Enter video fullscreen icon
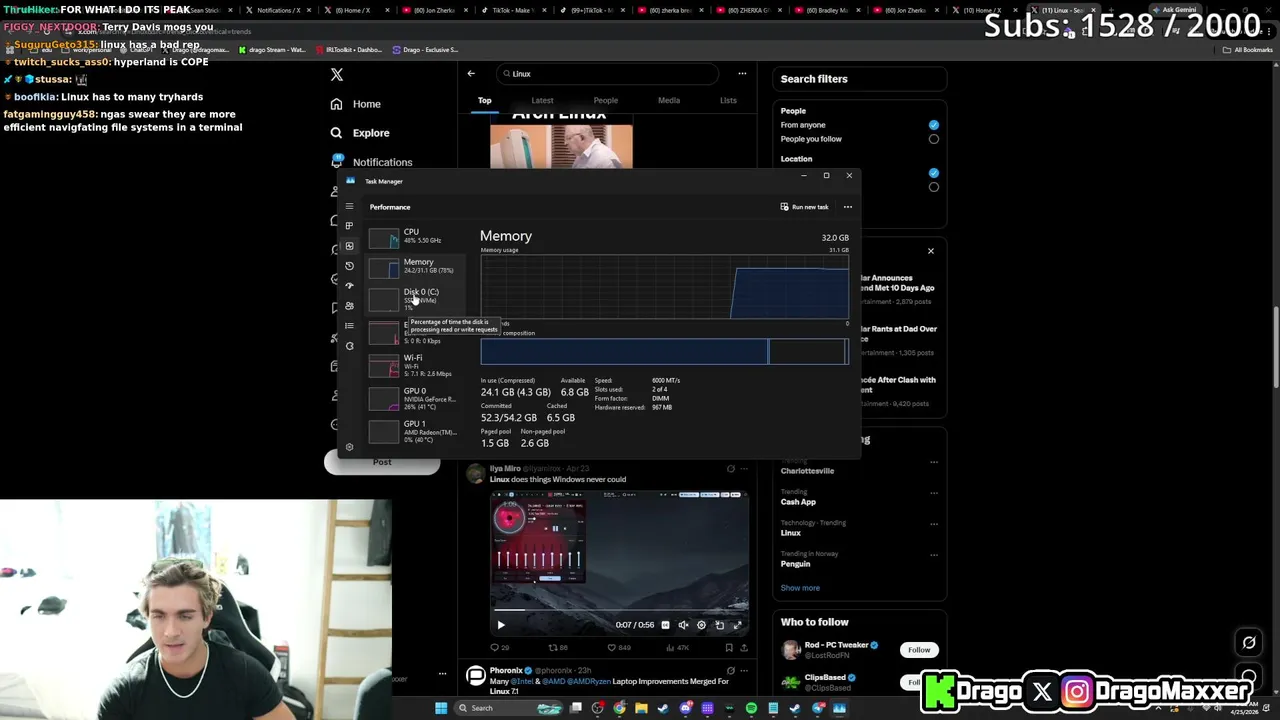Image resolution: width=1280 pixels, height=720 pixels. tap(737, 625)
